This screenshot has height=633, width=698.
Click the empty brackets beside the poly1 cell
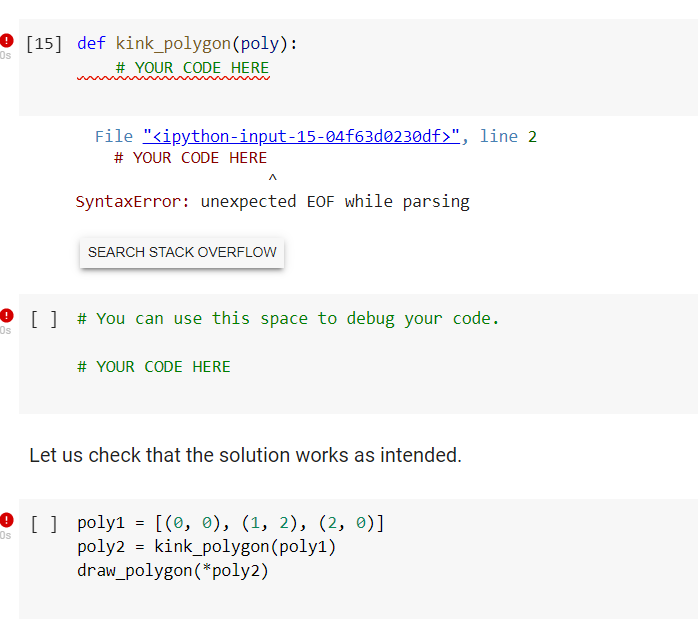click(x=44, y=523)
